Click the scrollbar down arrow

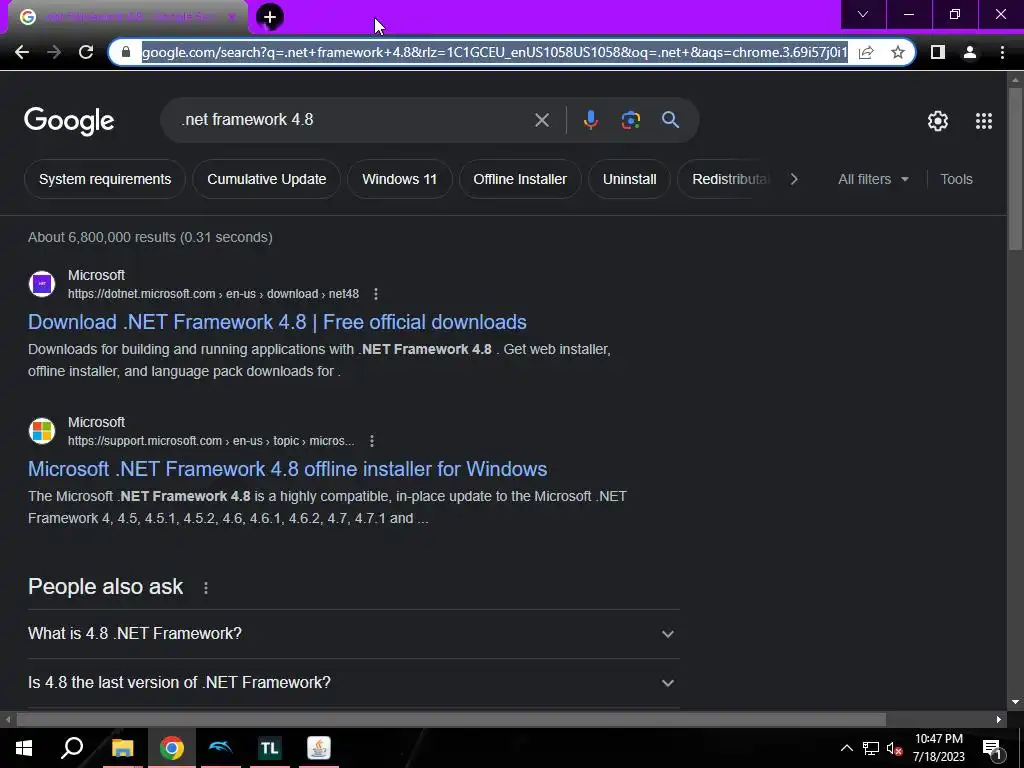(x=1014, y=702)
